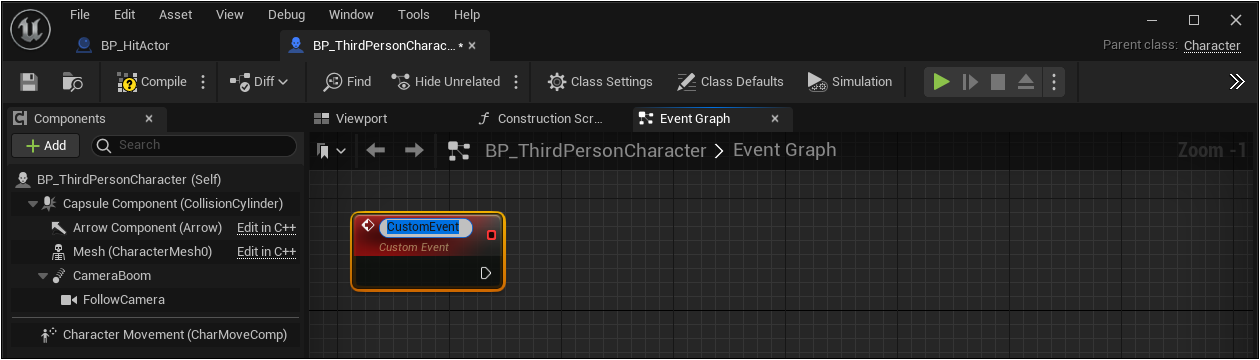Open the Tools menu

414,15
